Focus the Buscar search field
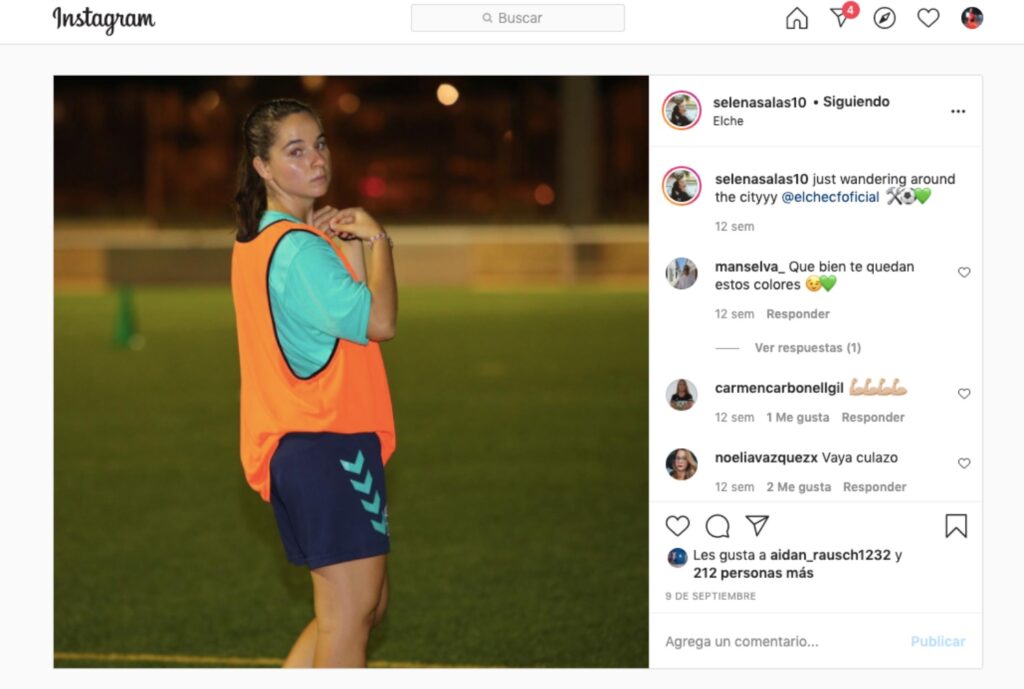Image resolution: width=1024 pixels, height=689 pixels. pos(518,18)
